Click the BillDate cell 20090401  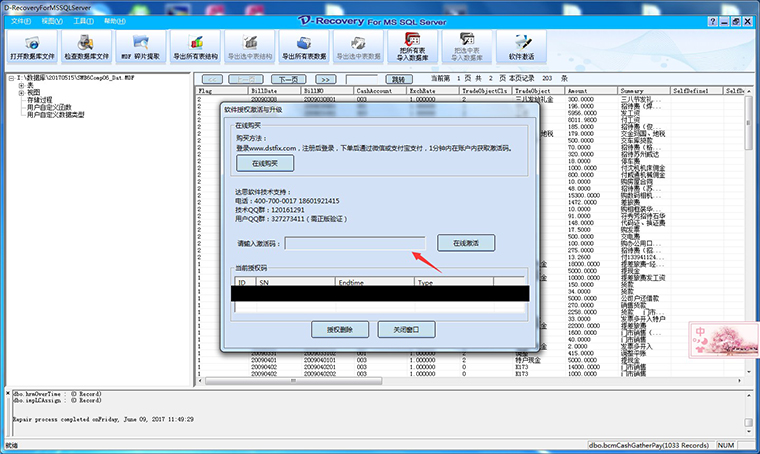(x=264, y=360)
